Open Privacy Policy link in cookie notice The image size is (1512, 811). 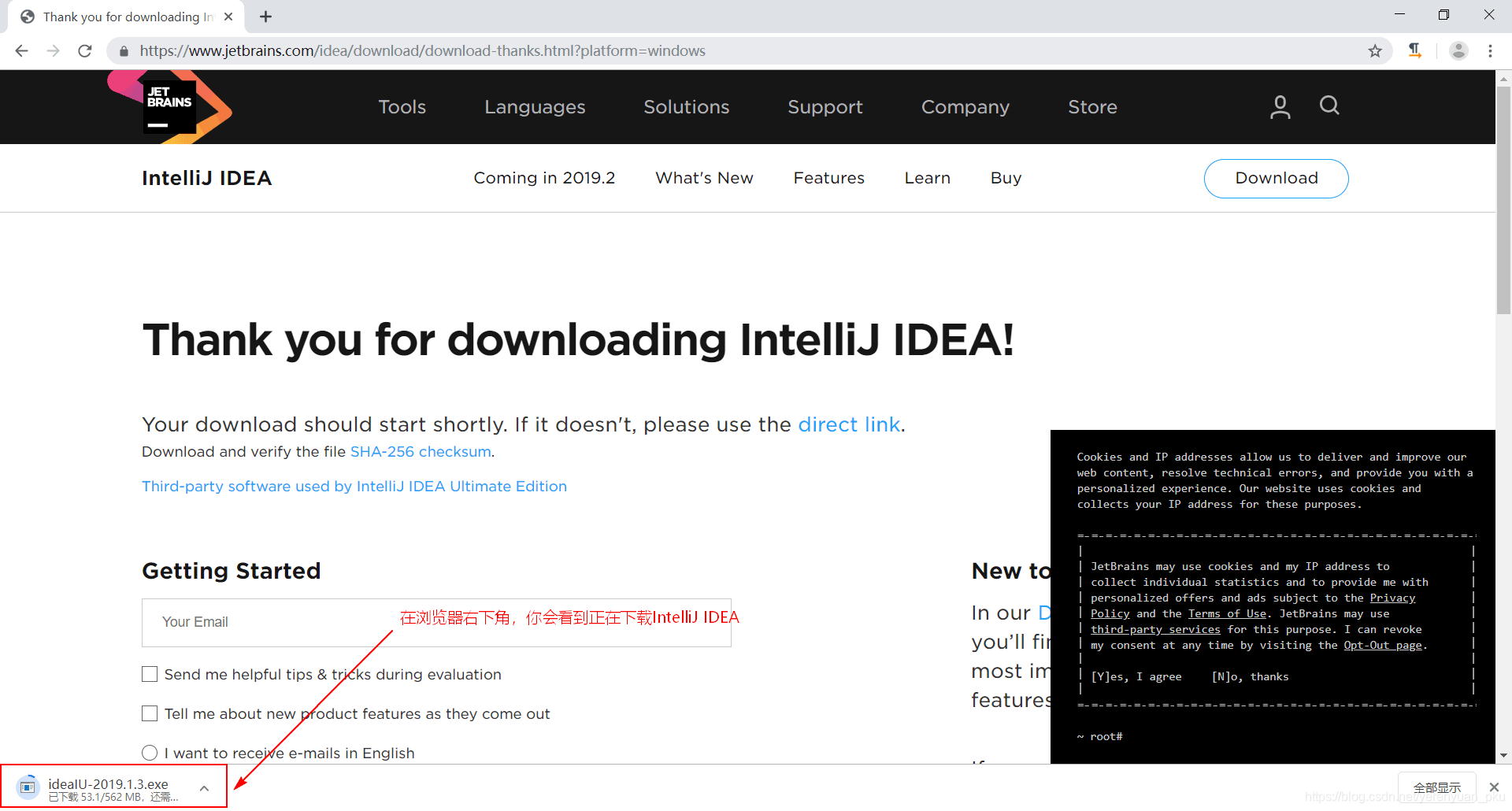click(1392, 598)
